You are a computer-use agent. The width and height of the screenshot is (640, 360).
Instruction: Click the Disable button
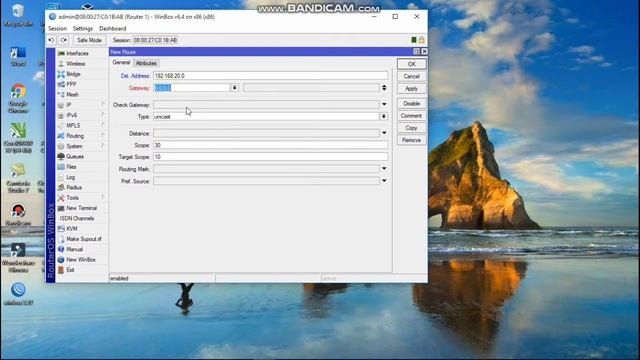point(411,104)
